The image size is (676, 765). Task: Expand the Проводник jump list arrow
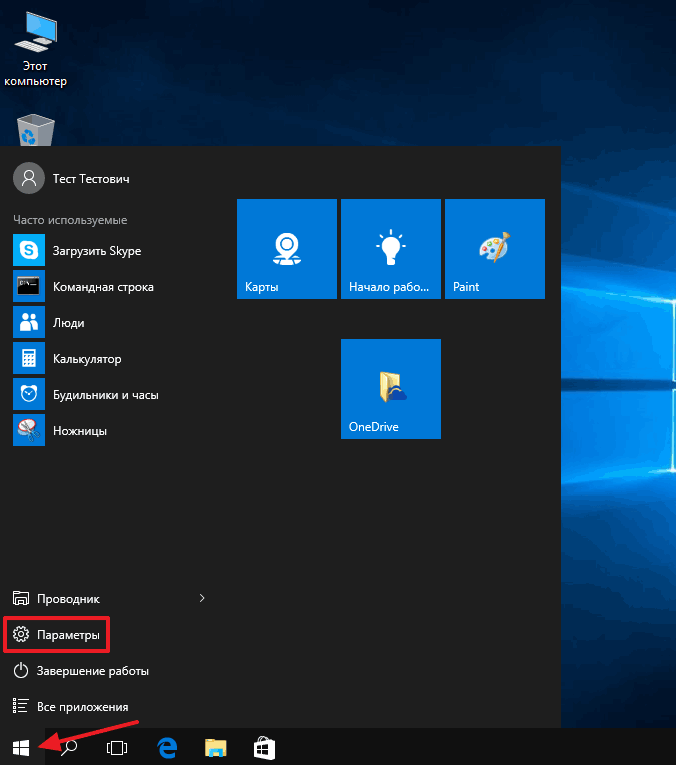(202, 598)
